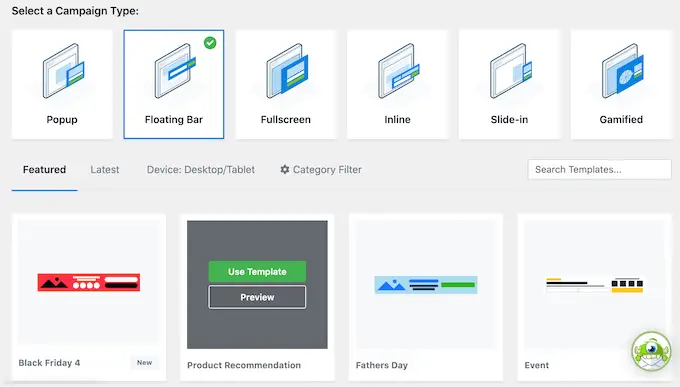The height and width of the screenshot is (387, 680).
Task: Choose the Floating Bar campaign icon
Action: pos(175,71)
